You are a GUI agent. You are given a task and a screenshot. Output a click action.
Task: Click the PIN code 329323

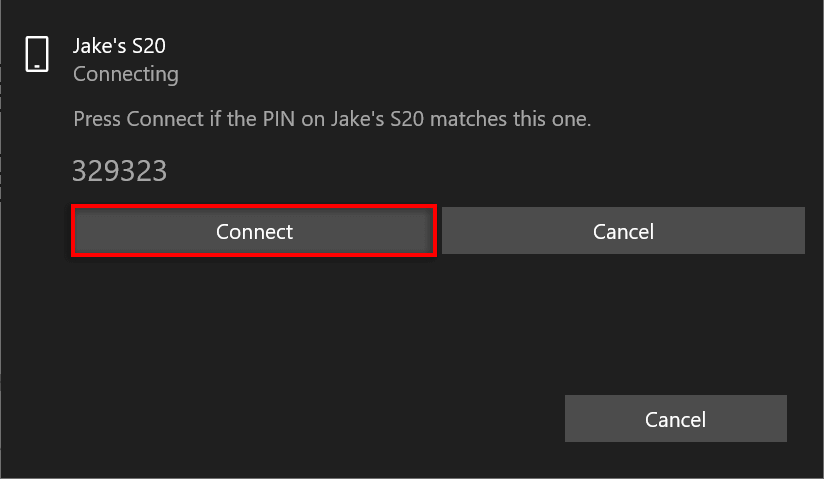coord(119,171)
